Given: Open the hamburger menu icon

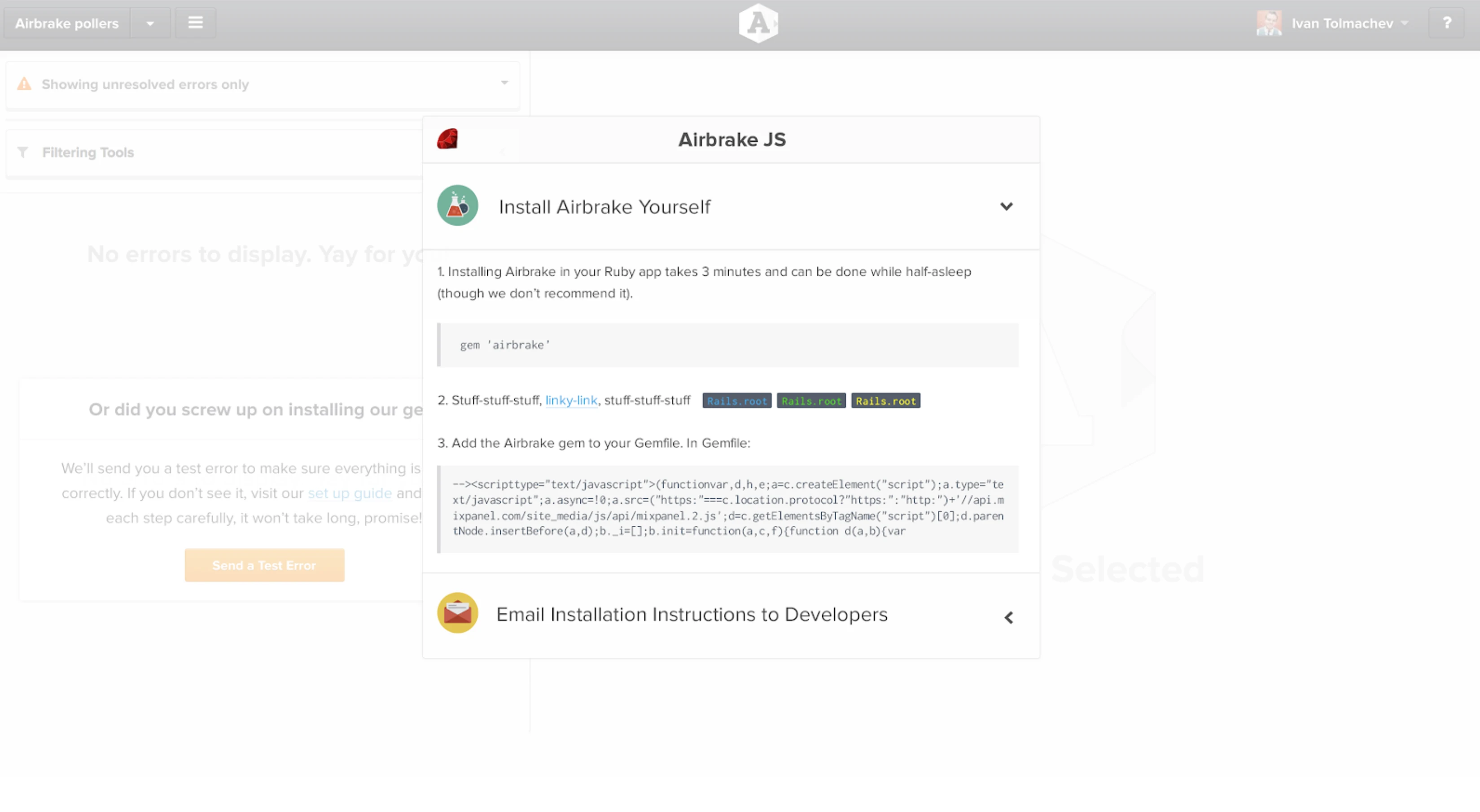Looking at the screenshot, I should (x=195, y=23).
